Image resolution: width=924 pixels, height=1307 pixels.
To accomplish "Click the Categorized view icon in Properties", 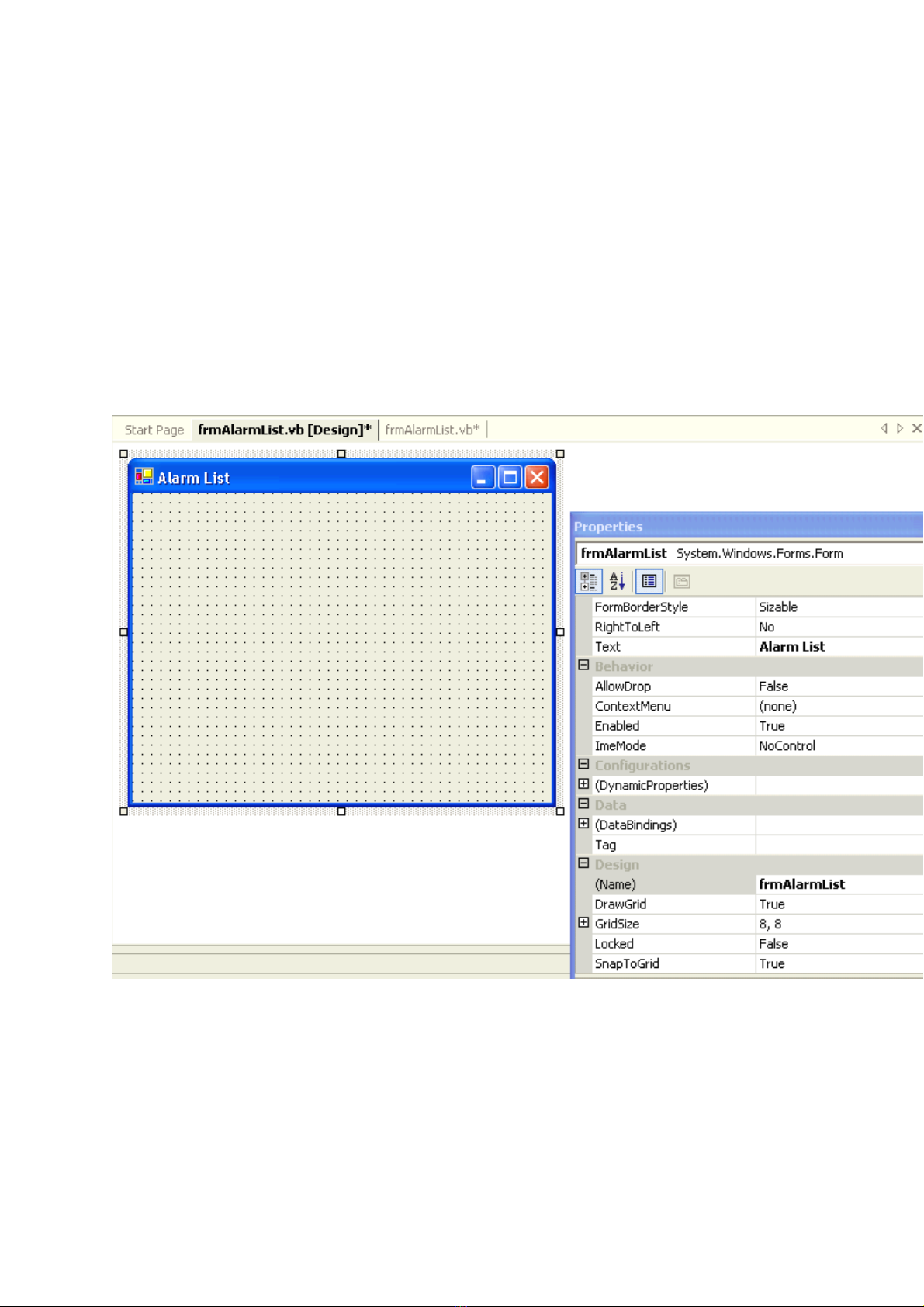I will click(x=589, y=581).
